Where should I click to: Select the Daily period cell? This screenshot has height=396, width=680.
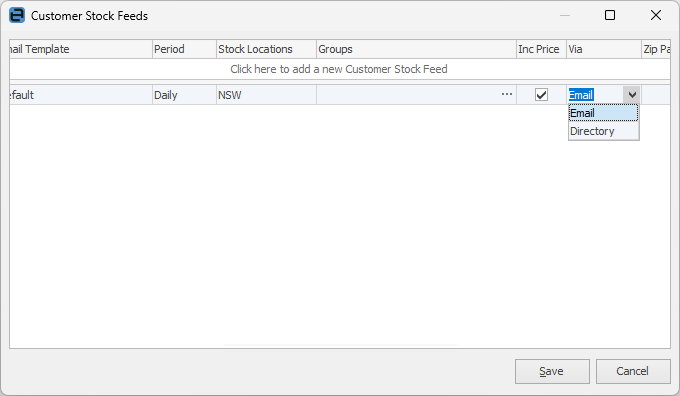(184, 95)
